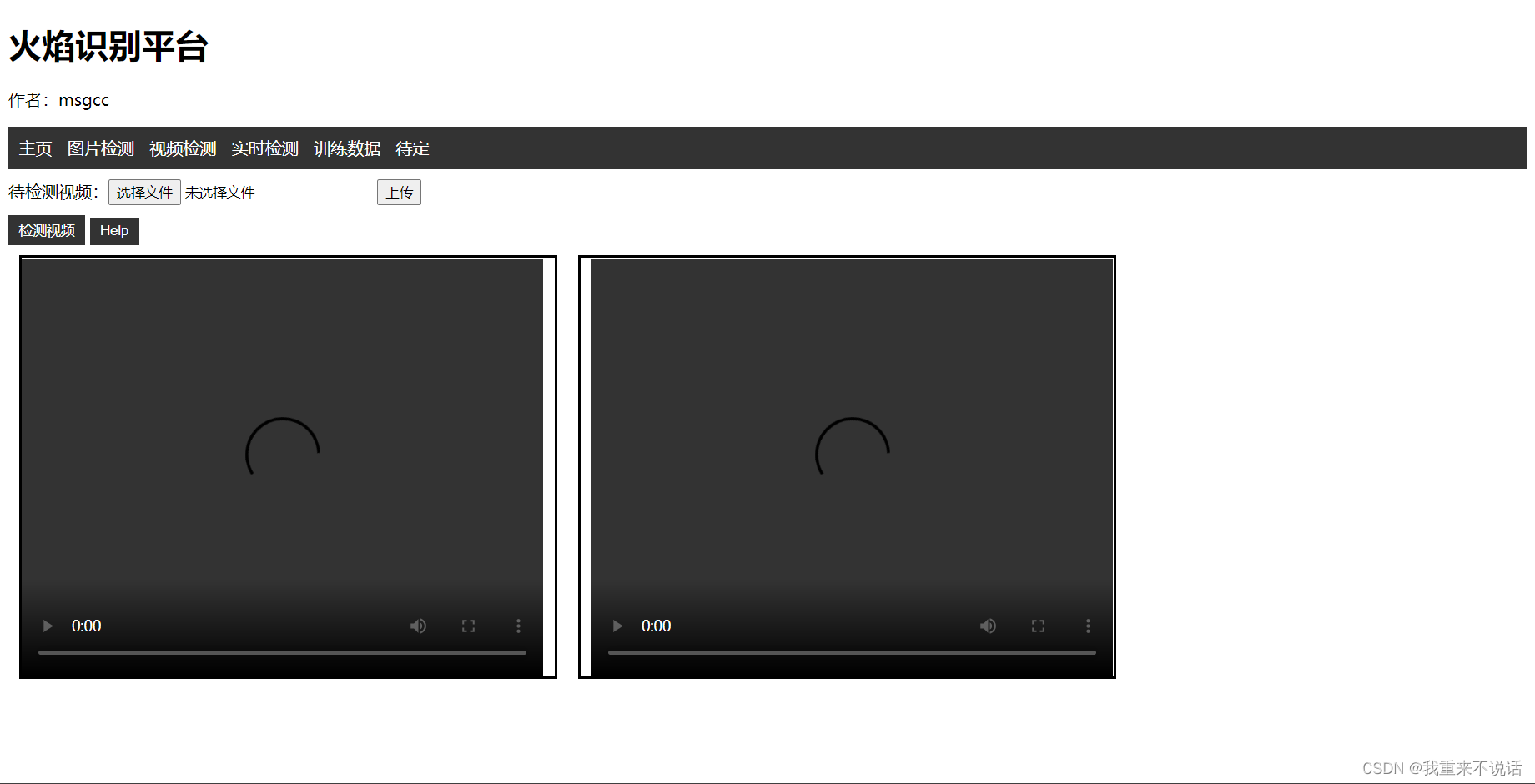Open the Help button
Image resolution: width=1535 pixels, height=784 pixels.
[114, 231]
